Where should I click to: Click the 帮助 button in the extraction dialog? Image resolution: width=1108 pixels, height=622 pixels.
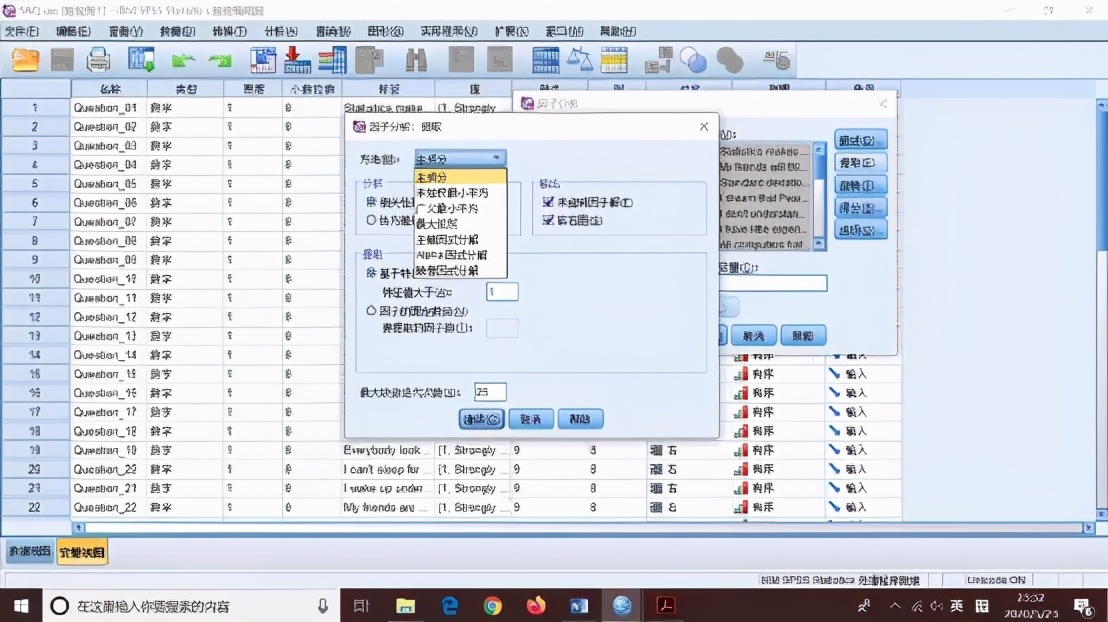click(x=582, y=418)
